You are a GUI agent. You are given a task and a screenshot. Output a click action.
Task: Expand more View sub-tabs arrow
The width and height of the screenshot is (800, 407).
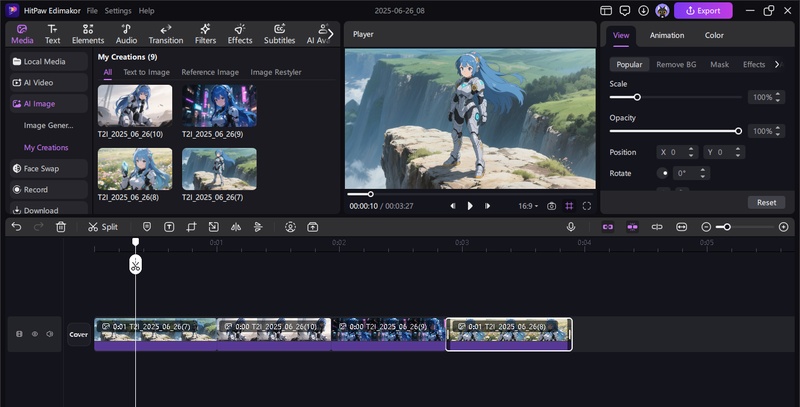(x=777, y=64)
